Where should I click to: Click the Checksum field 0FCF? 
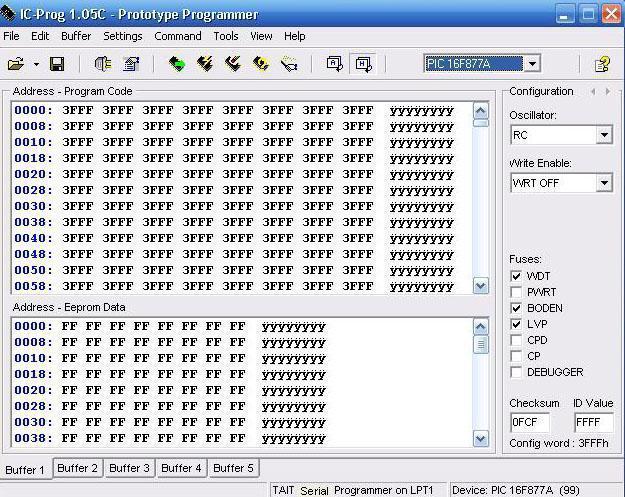pos(530,422)
